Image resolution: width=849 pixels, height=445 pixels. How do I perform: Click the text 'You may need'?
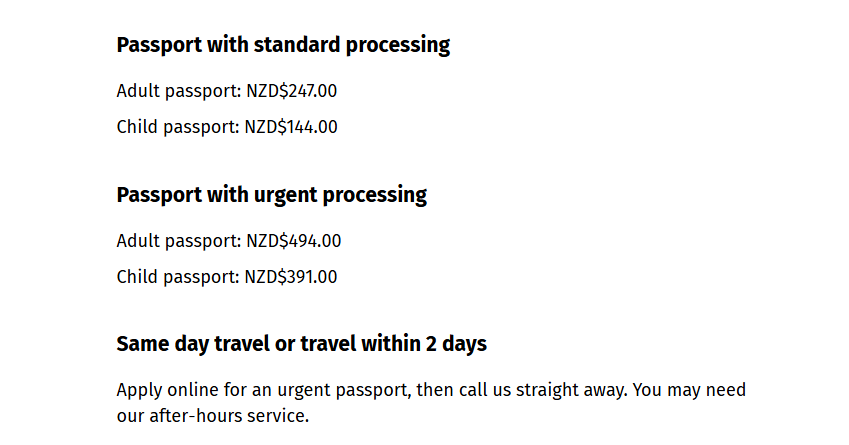point(689,390)
